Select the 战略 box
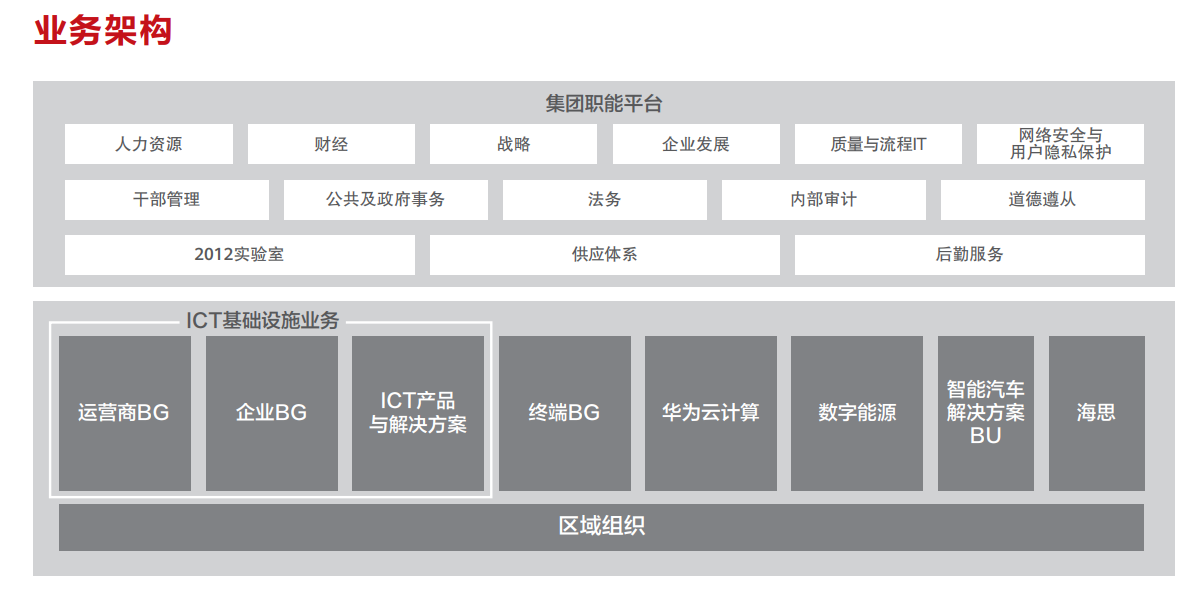This screenshot has height=590, width=1185. point(514,144)
